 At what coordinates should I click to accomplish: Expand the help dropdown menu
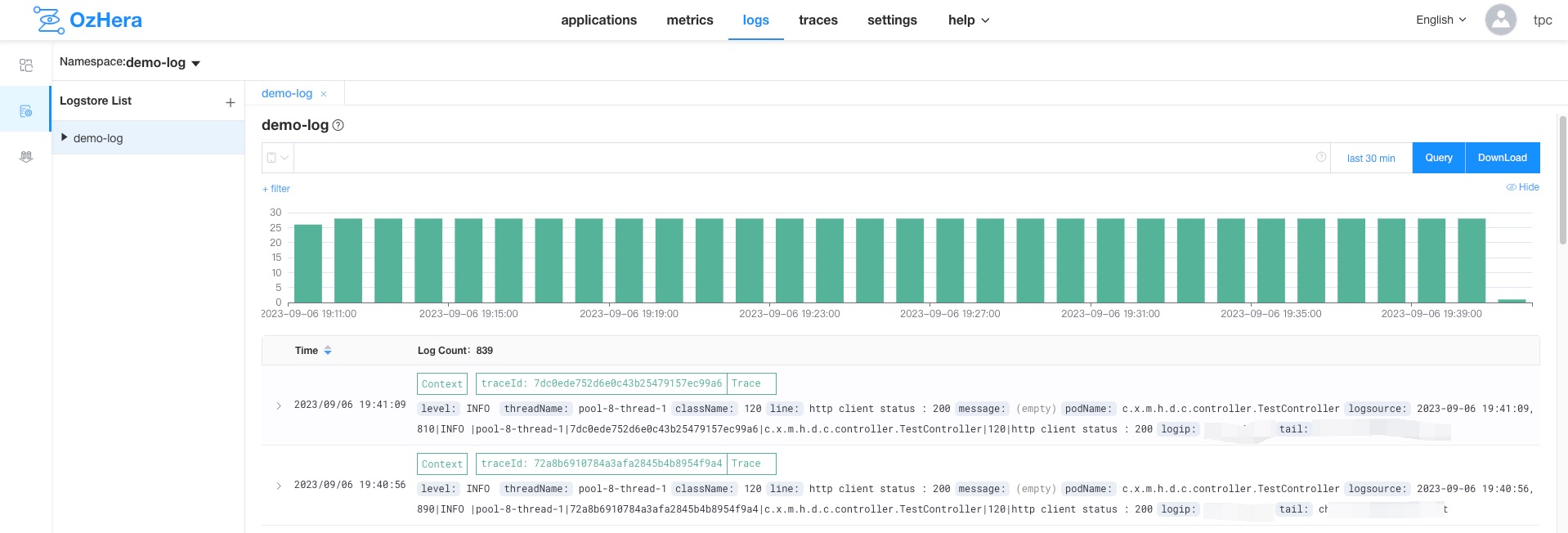tap(969, 20)
